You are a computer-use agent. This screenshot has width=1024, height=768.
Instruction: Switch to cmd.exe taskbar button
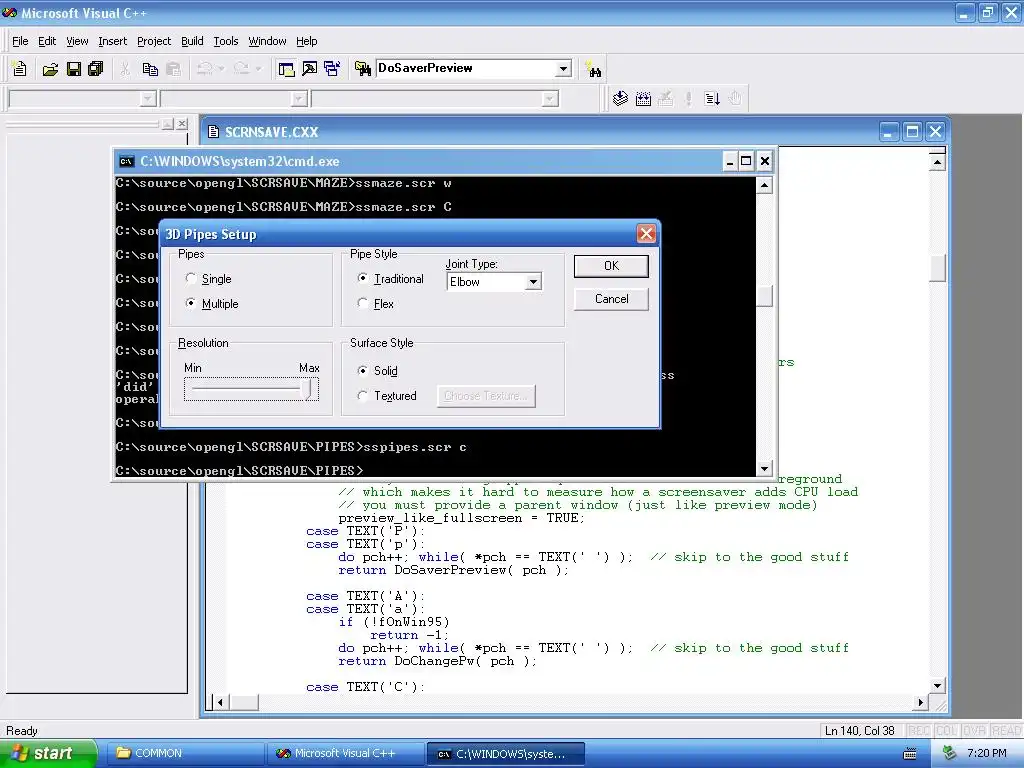pyautogui.click(x=505, y=754)
